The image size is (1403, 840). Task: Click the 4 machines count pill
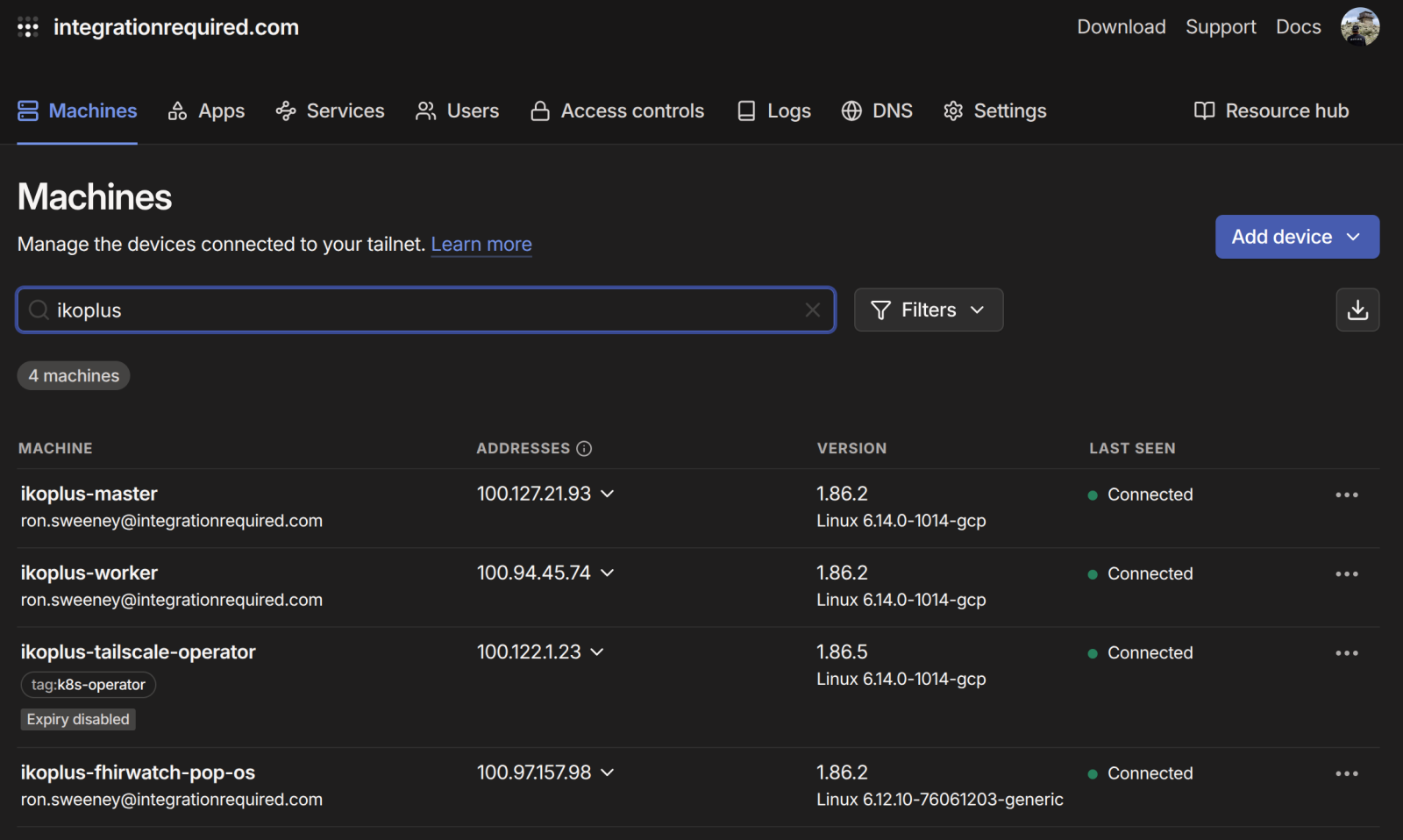(74, 375)
